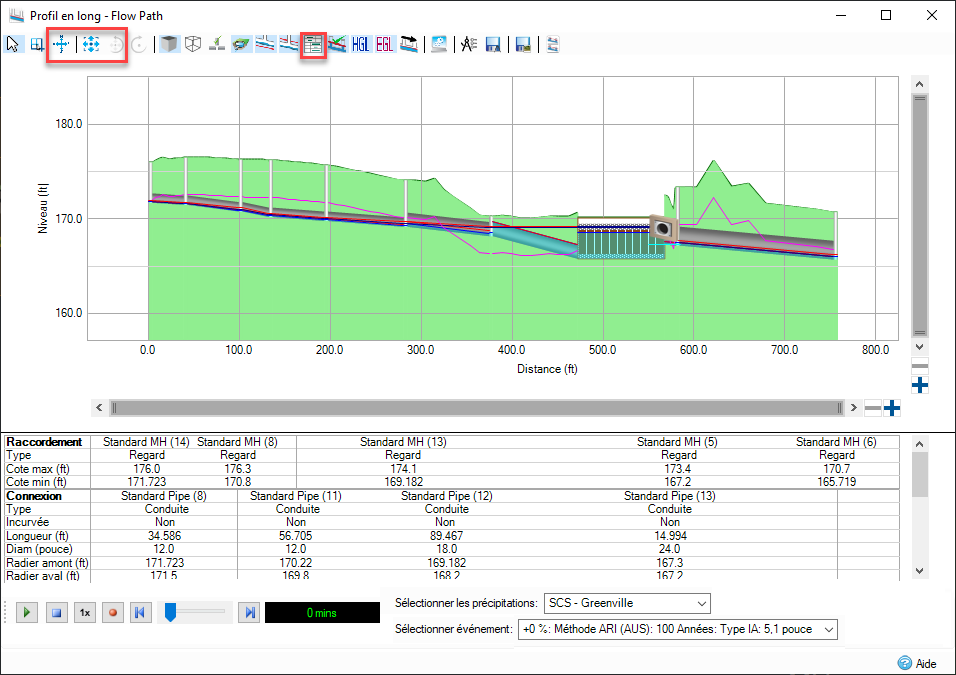Click the chart horizontal scrollbar right arrow
This screenshot has height=675, width=956.
854,408
